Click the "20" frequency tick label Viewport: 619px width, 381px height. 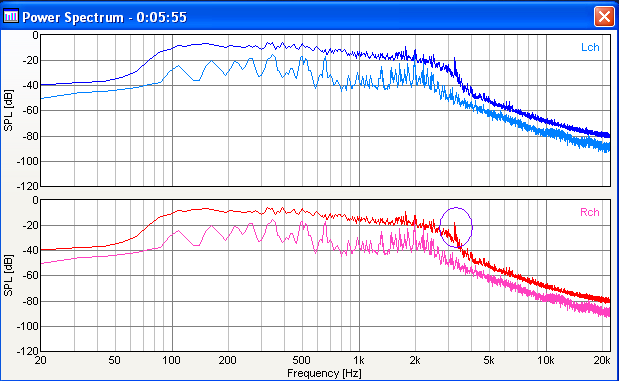pyautogui.click(x=41, y=360)
